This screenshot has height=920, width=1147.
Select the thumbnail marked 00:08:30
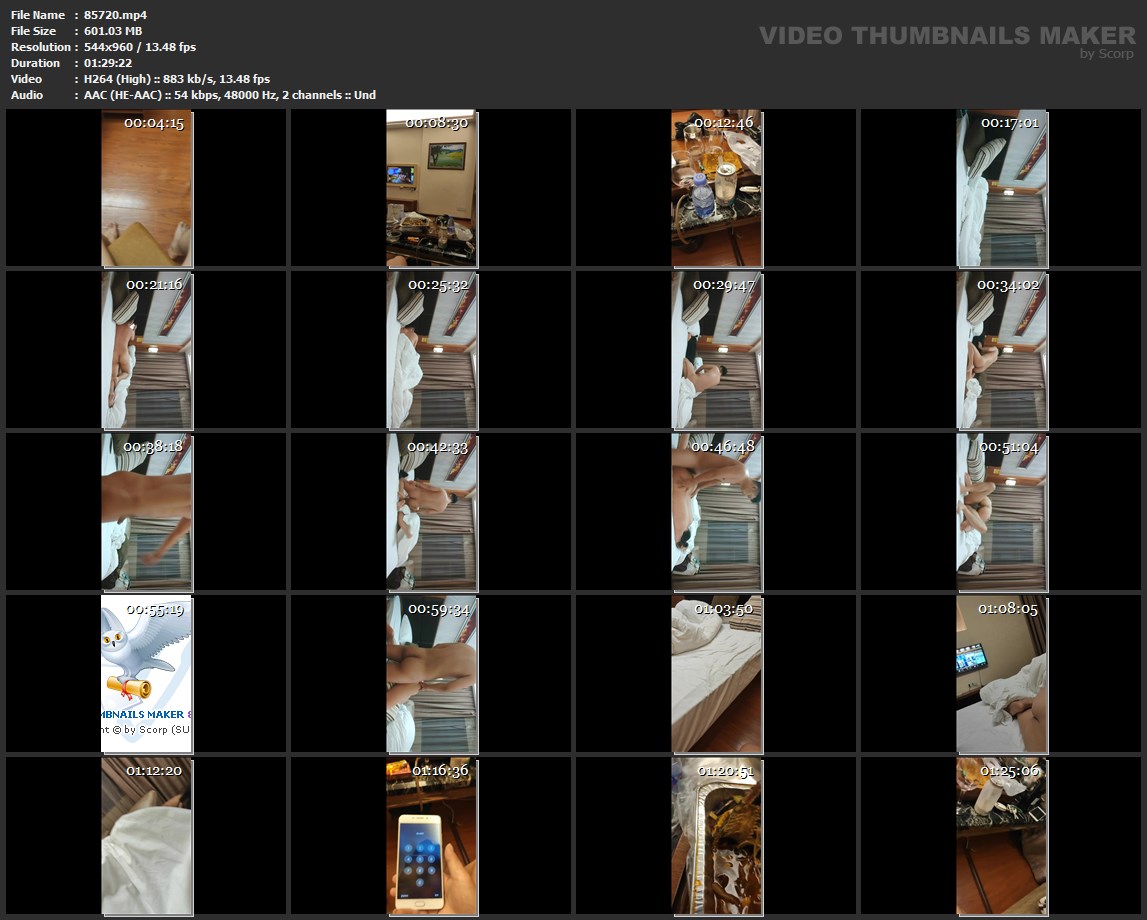tap(431, 189)
